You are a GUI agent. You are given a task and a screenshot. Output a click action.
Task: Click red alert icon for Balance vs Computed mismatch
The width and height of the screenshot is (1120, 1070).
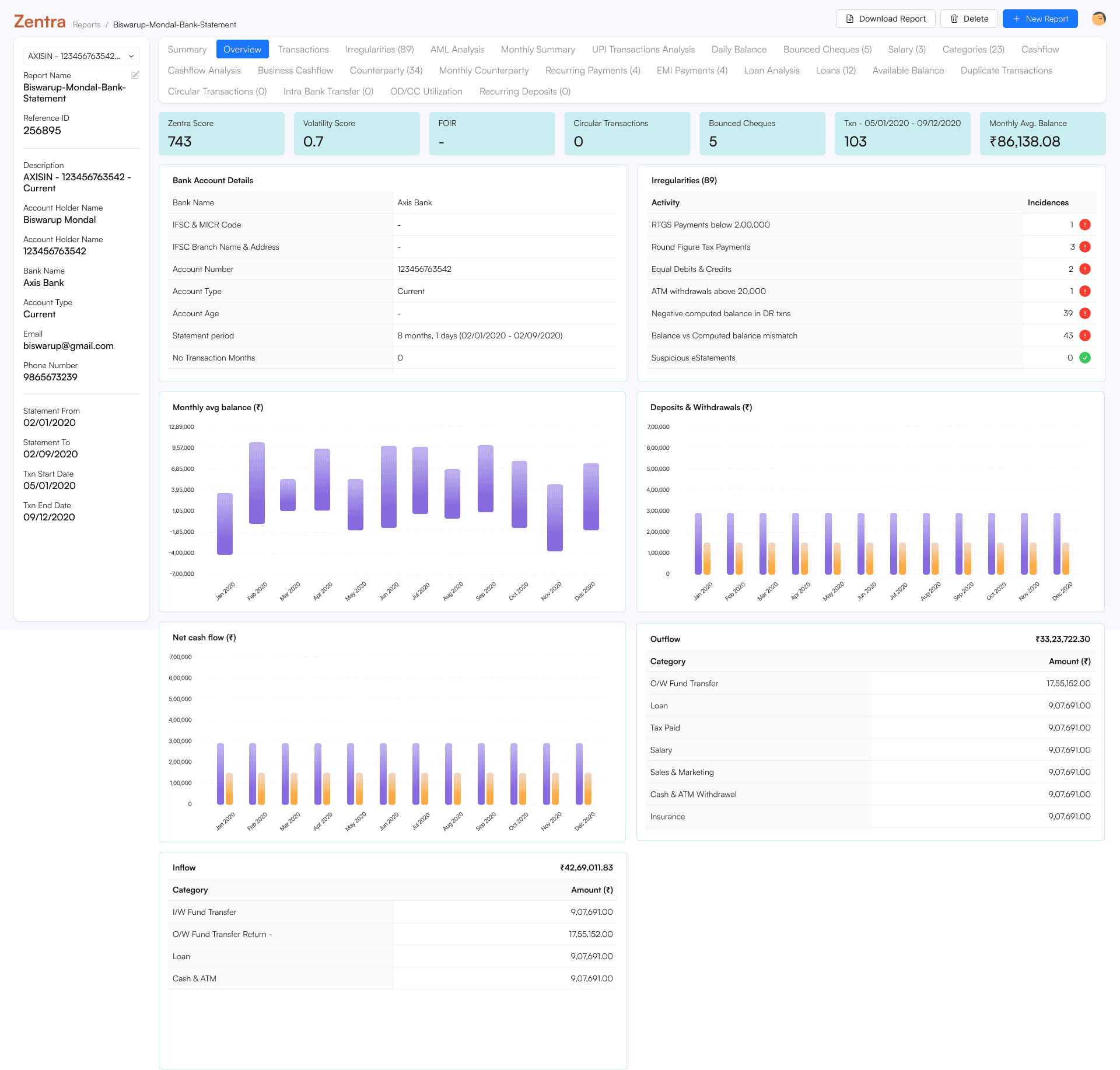pyautogui.click(x=1085, y=335)
